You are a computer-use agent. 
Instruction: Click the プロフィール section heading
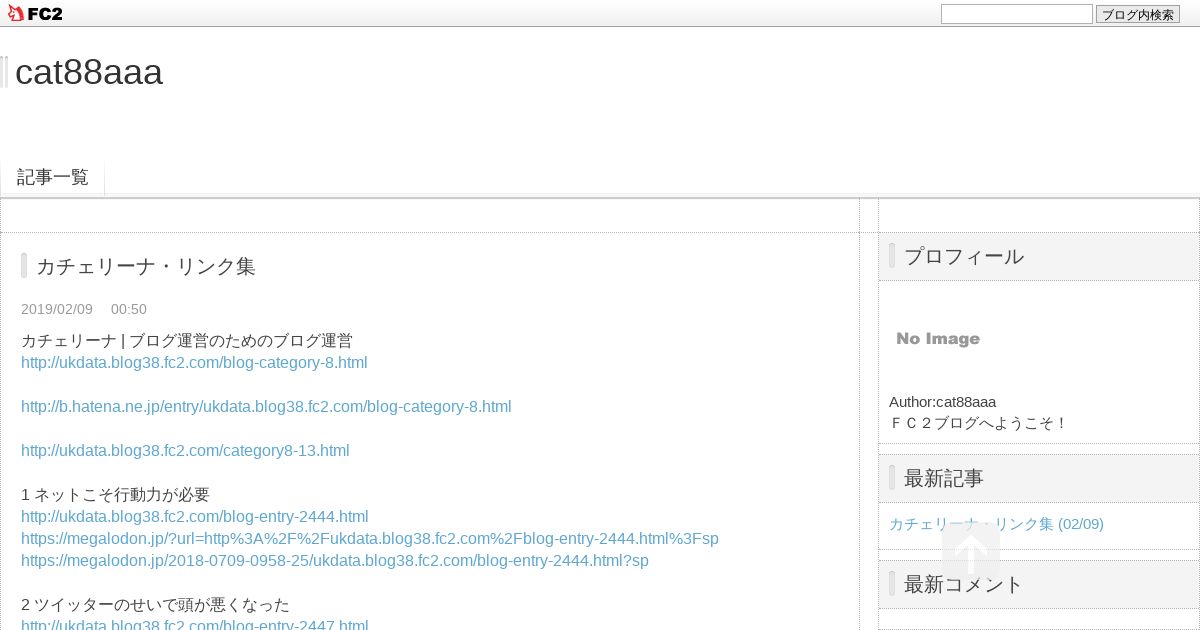coord(964,256)
